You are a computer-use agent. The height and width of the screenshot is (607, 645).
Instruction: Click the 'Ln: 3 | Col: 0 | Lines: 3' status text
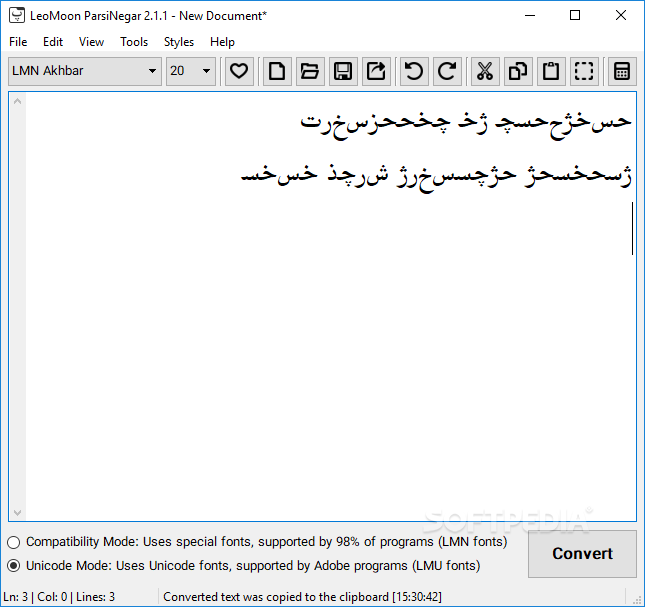59,597
